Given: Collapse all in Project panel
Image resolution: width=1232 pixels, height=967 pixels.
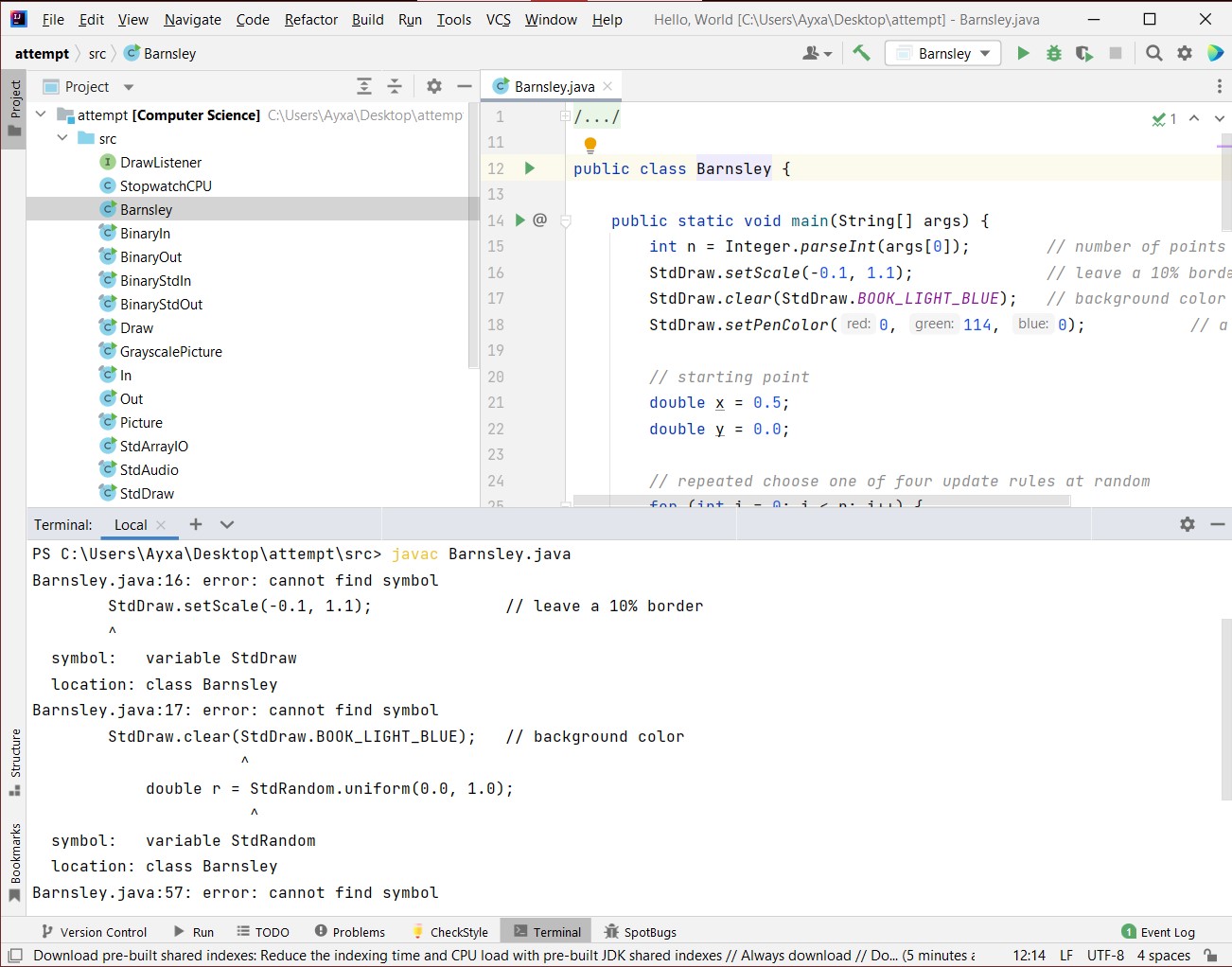Looking at the screenshot, I should tap(395, 86).
